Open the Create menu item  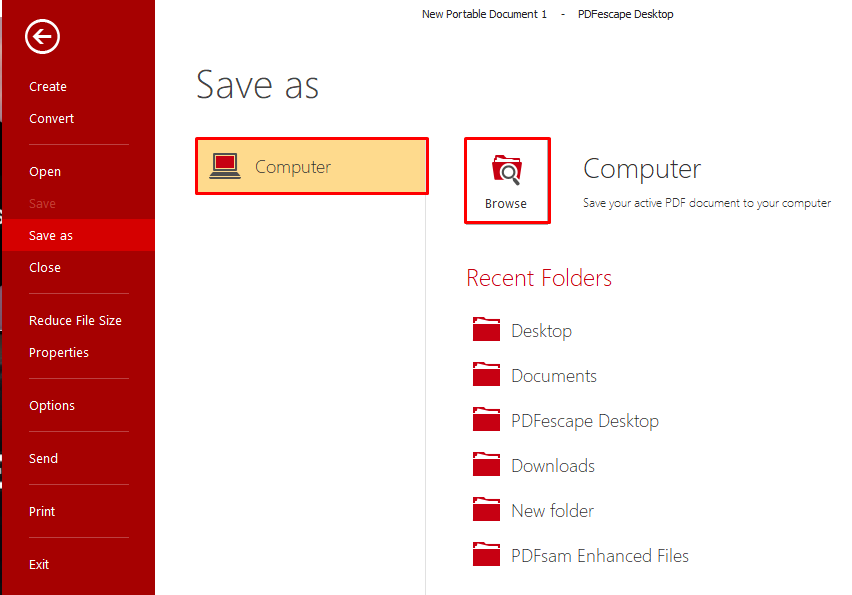point(48,86)
